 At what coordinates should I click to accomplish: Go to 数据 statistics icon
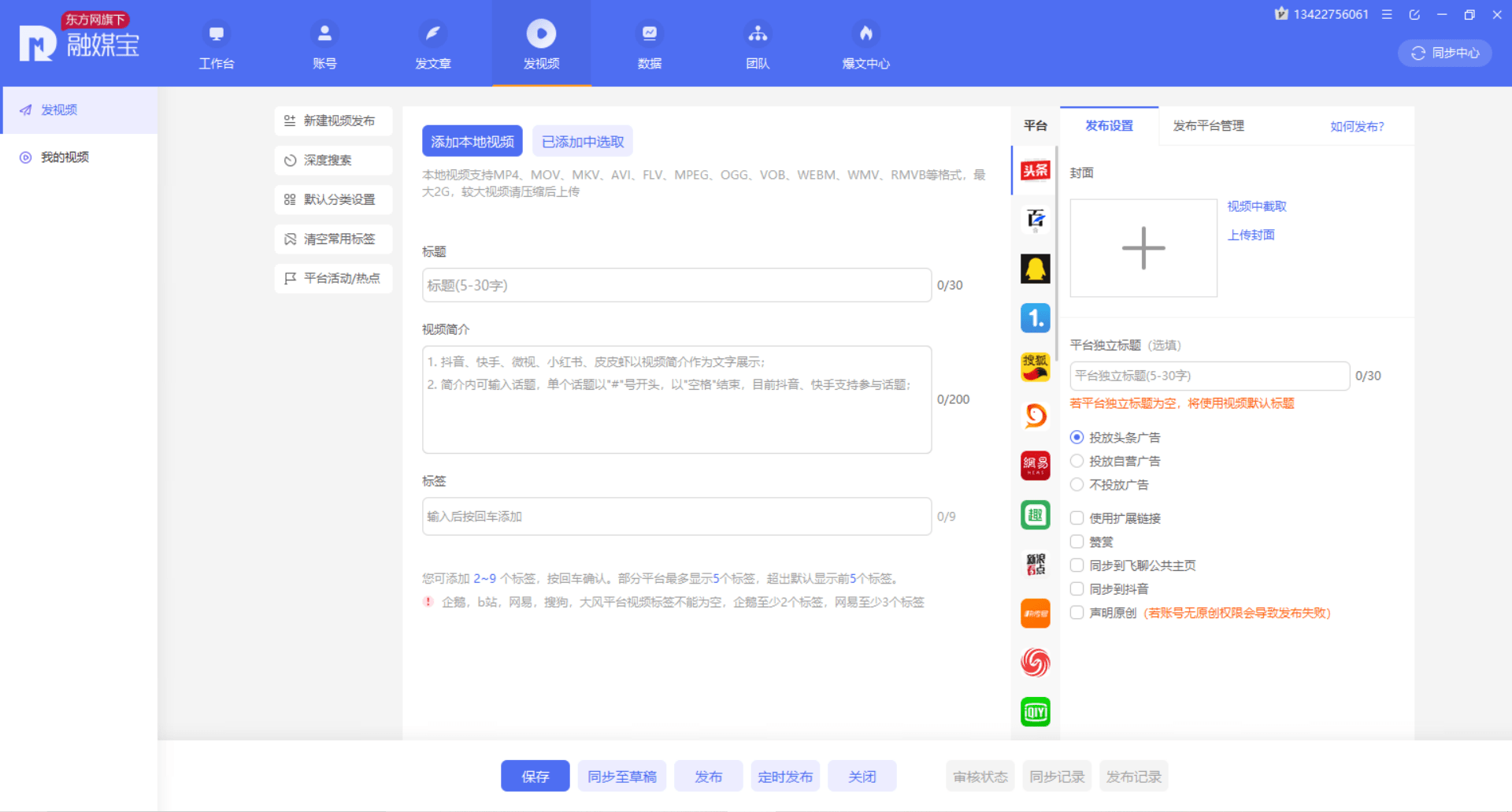point(649,34)
